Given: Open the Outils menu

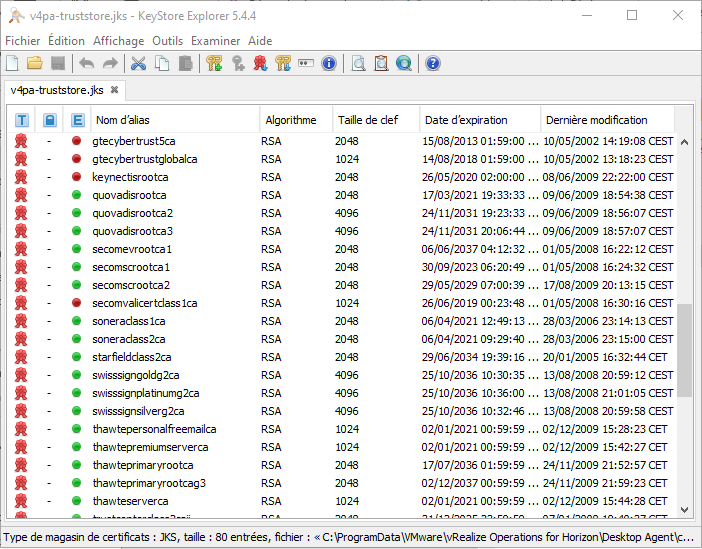Looking at the screenshot, I should [167, 41].
